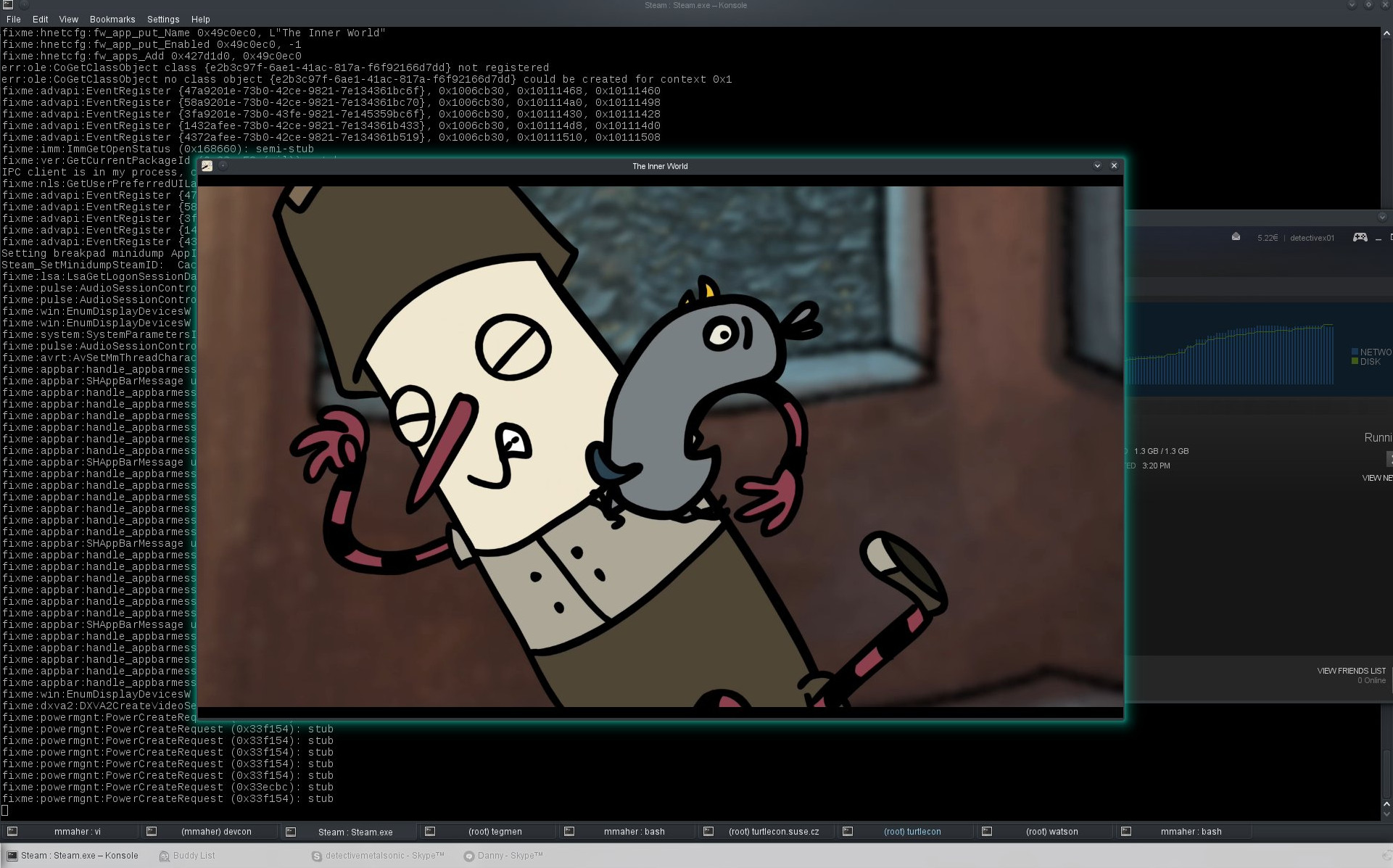Image resolution: width=1393 pixels, height=868 pixels.
Task: Open 'Steam : Steam.exe – Konsole' taskbar entry
Action: point(73,856)
